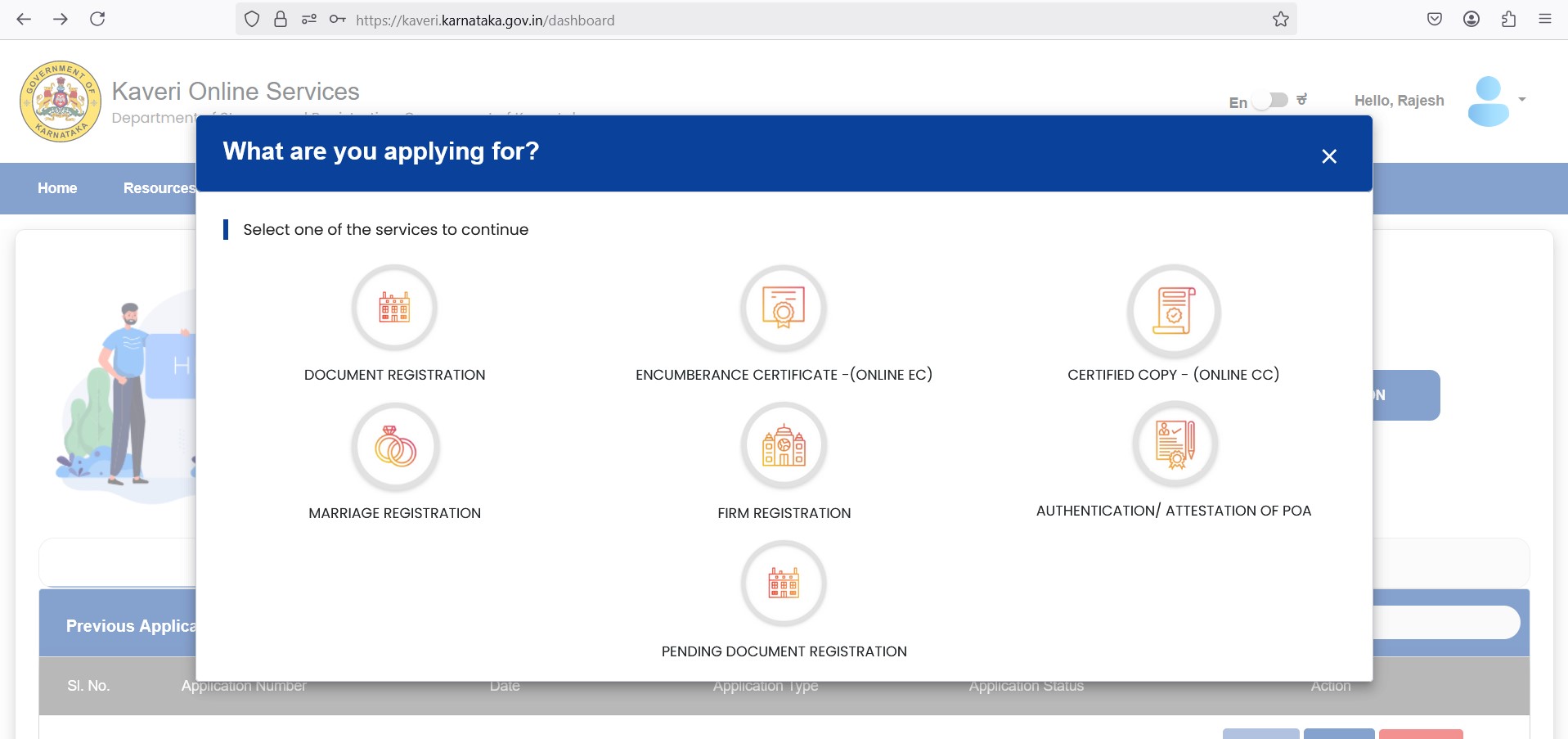Click the search field in Previous Applications bar
Screen dimensions: 1568x739
1446,623
